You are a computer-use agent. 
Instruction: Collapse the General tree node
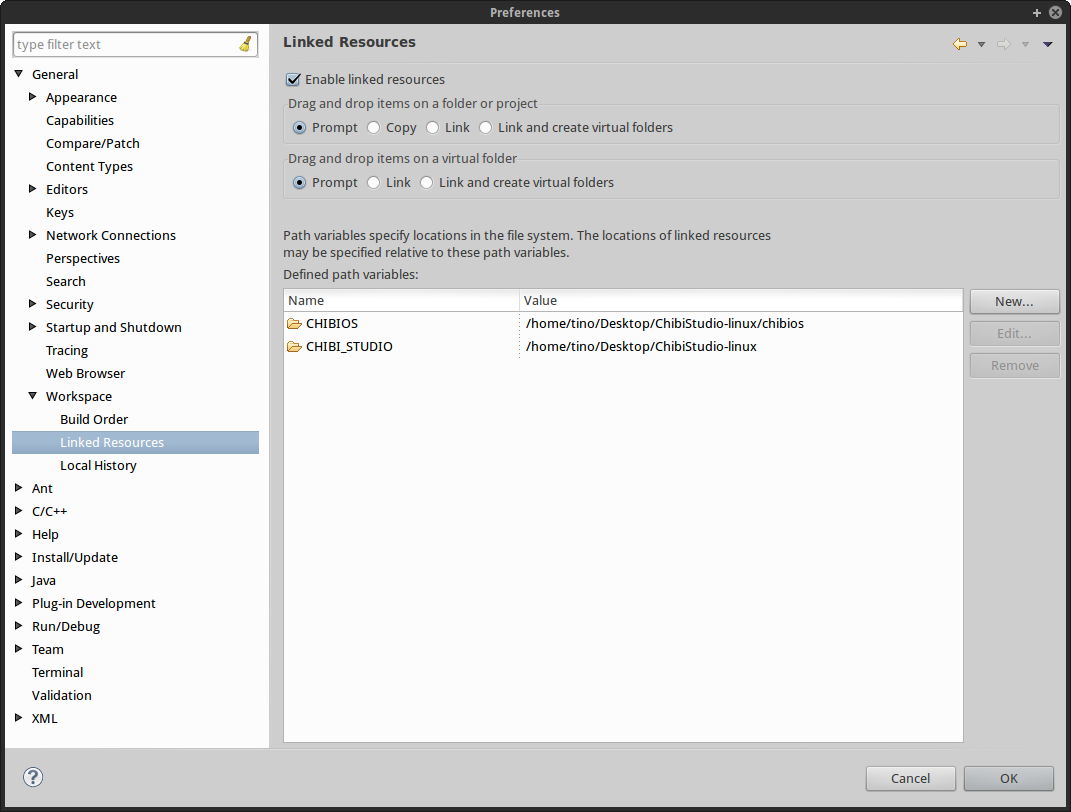tap(18, 74)
